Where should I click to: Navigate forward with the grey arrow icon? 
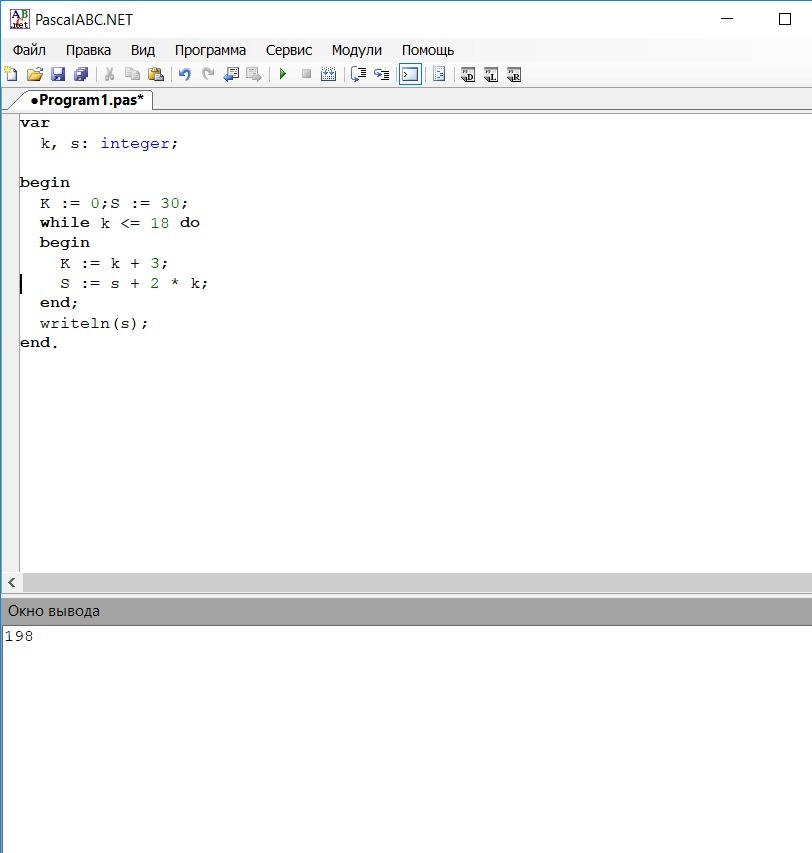coord(254,74)
